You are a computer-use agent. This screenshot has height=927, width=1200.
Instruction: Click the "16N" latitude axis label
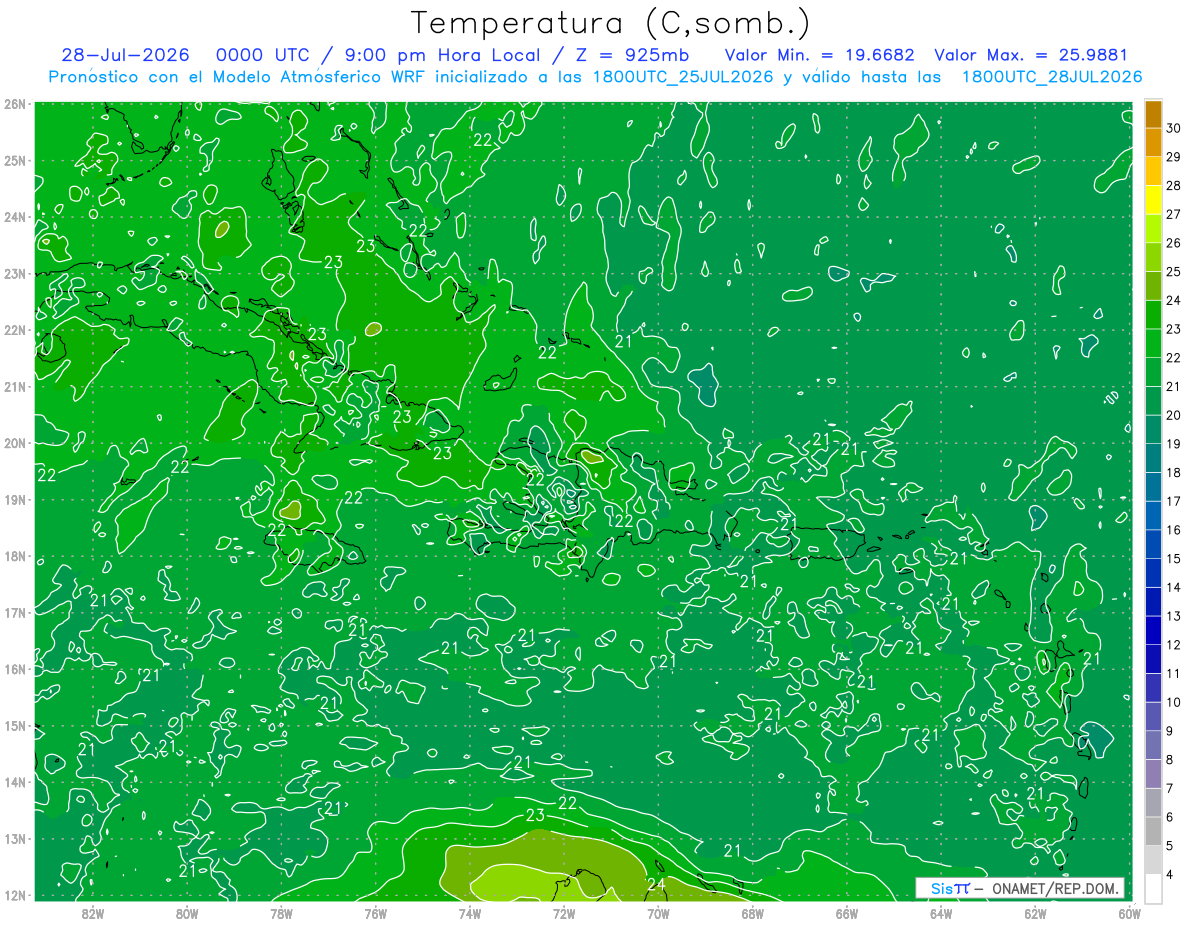pos(15,670)
